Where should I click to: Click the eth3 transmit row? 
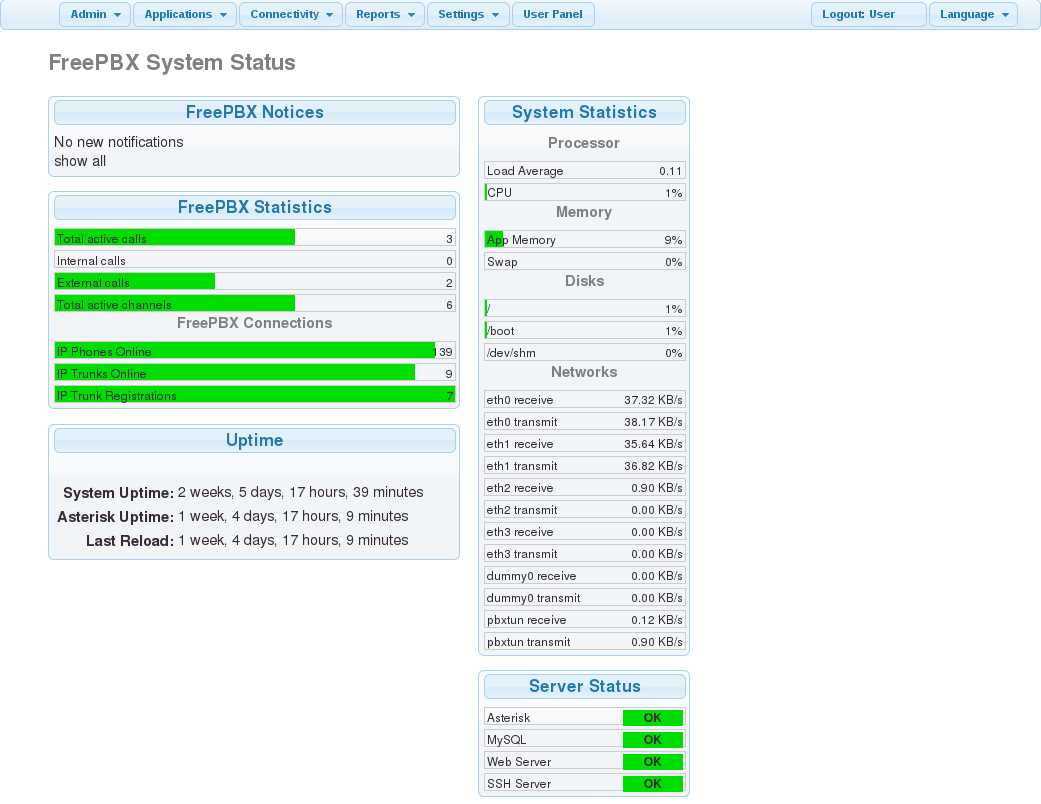(x=584, y=554)
